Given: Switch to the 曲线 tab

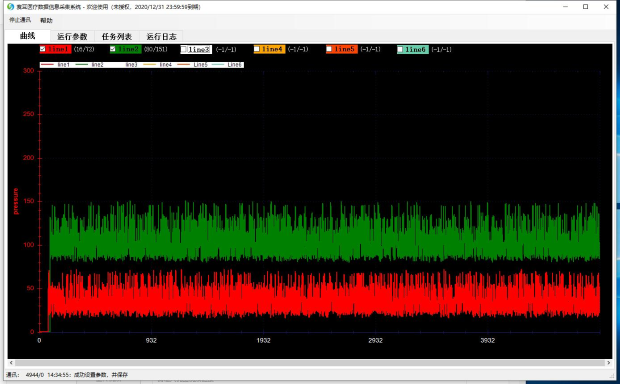Looking at the screenshot, I should (x=28, y=36).
